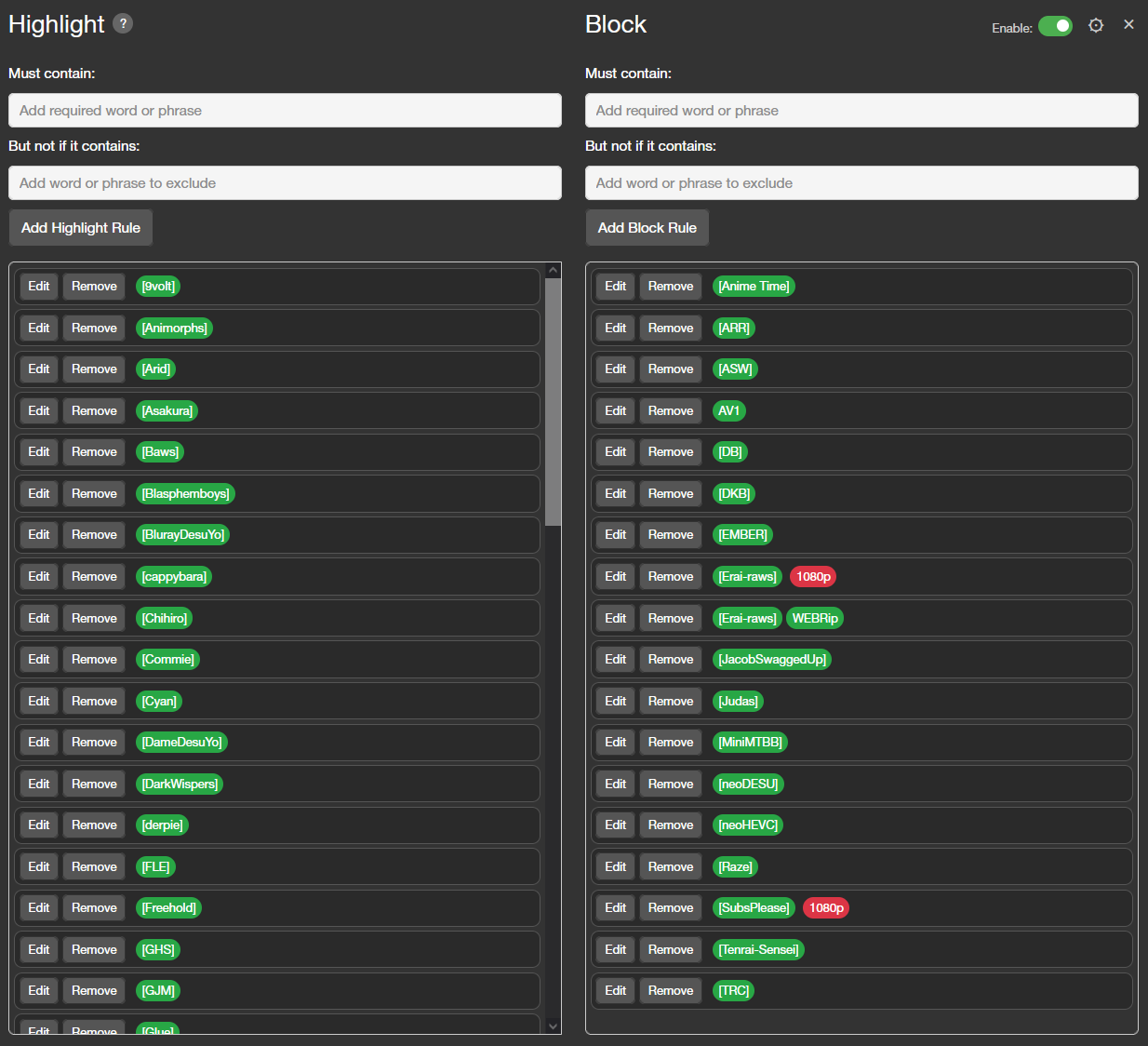Edit the [Animorphs] highlight rule
The height and width of the screenshot is (1046, 1148).
(39, 328)
